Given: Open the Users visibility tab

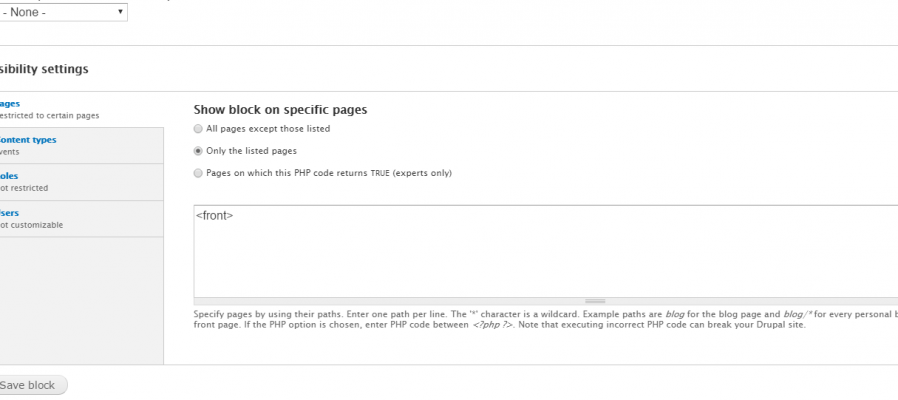Looking at the screenshot, I should tap(9, 213).
